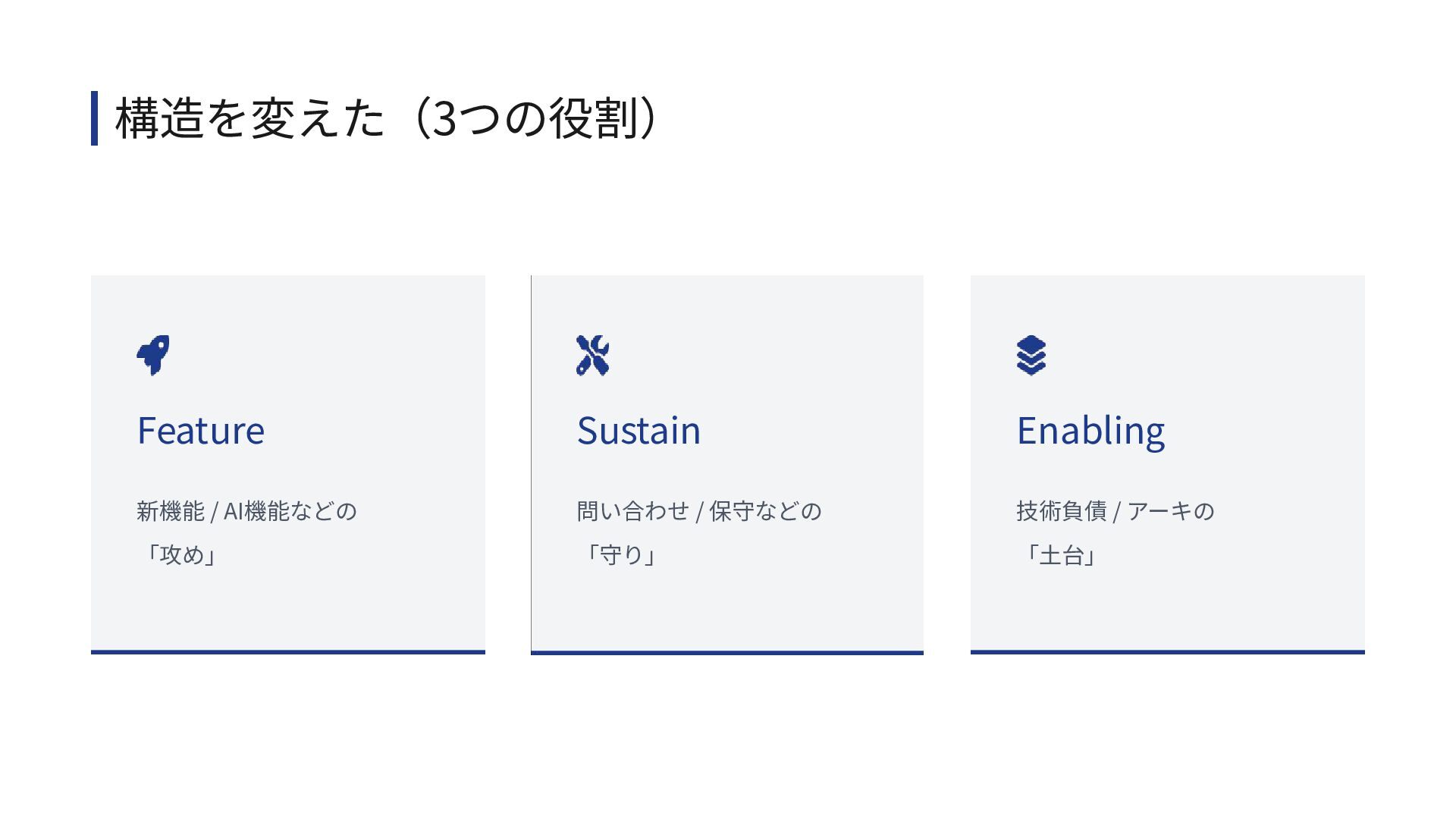Click the thin vertical line left of Sustain card
The image size is (1456, 819).
pyautogui.click(x=532, y=463)
